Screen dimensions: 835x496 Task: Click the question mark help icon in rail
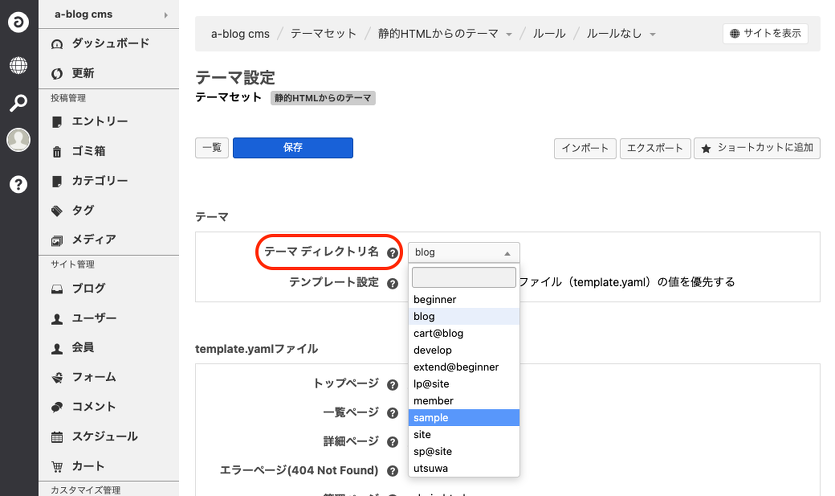click(x=19, y=184)
